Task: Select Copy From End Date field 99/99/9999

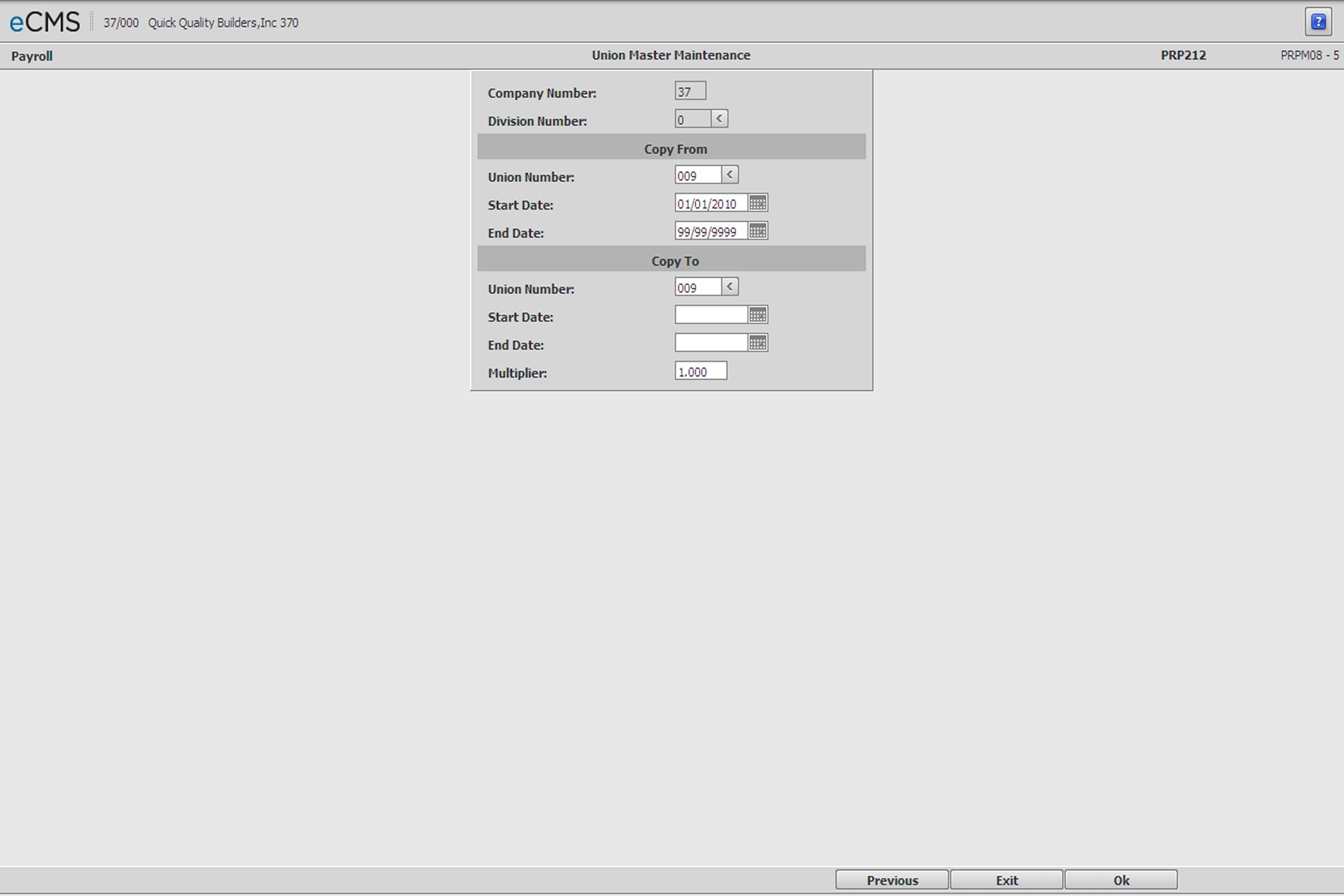Action: coord(711,231)
